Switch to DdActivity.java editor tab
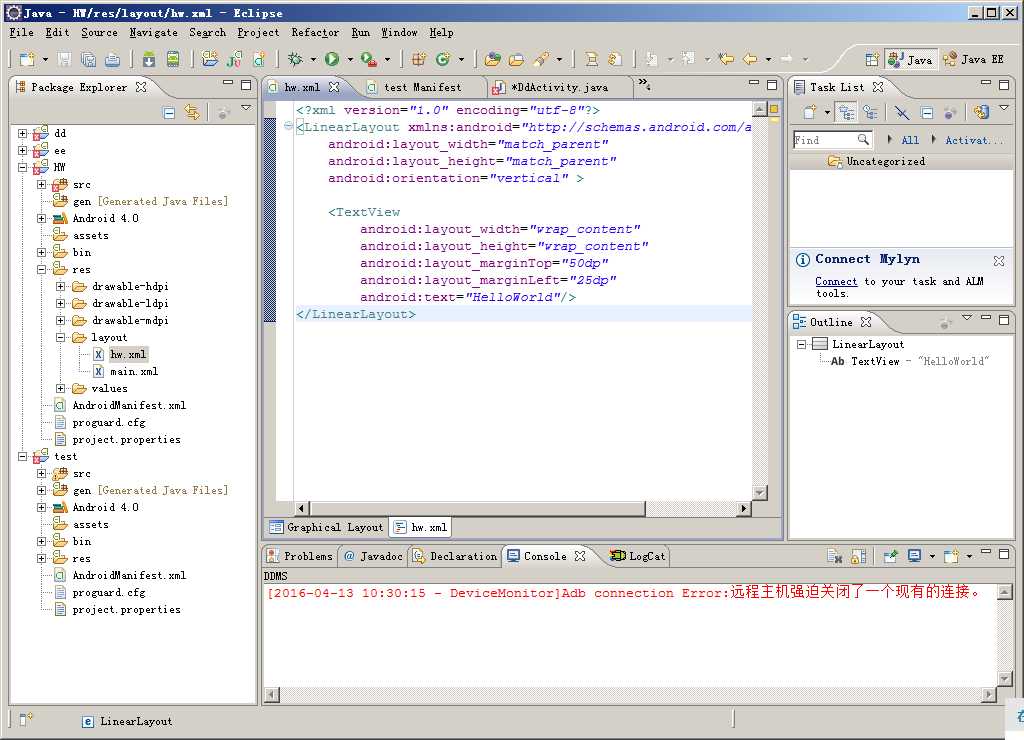This screenshot has height=740, width=1024. coord(560,87)
